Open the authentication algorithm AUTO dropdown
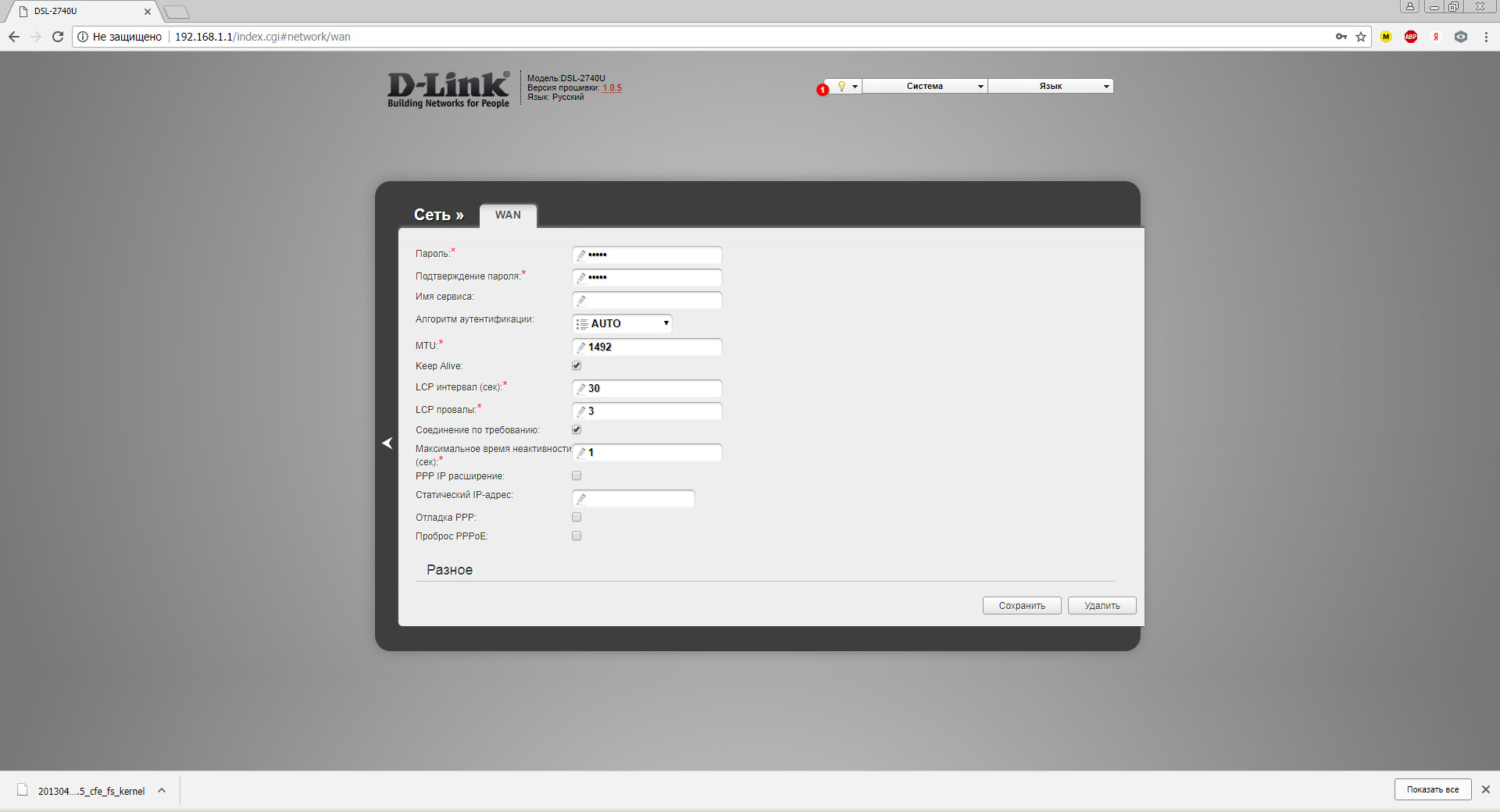 [622, 323]
